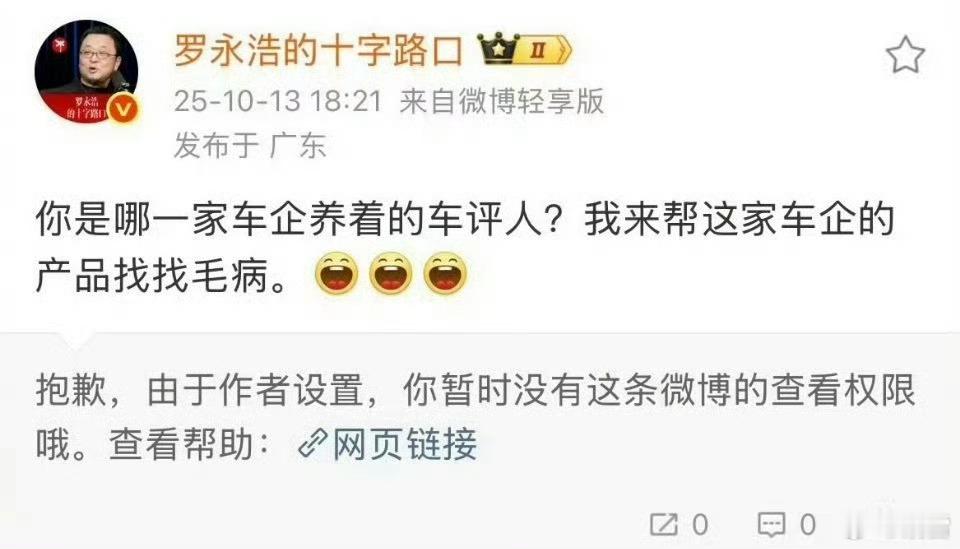Click the gold level II badge

[542, 49]
